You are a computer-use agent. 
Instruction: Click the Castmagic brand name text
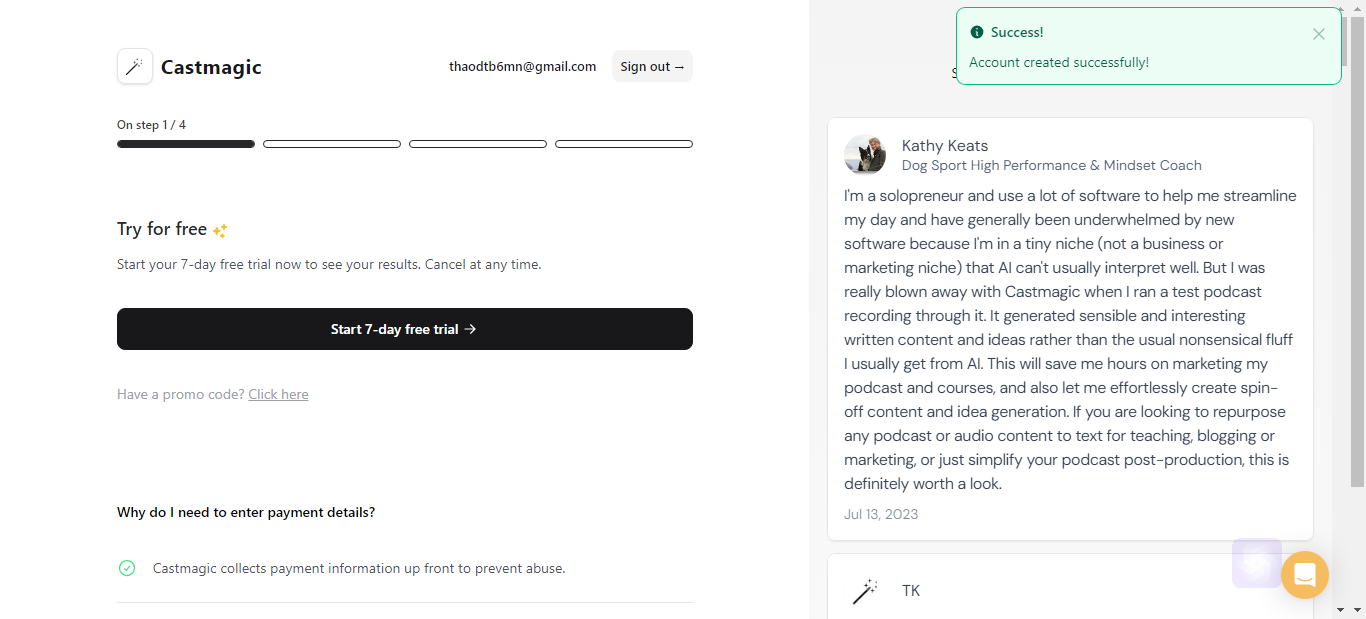[211, 67]
